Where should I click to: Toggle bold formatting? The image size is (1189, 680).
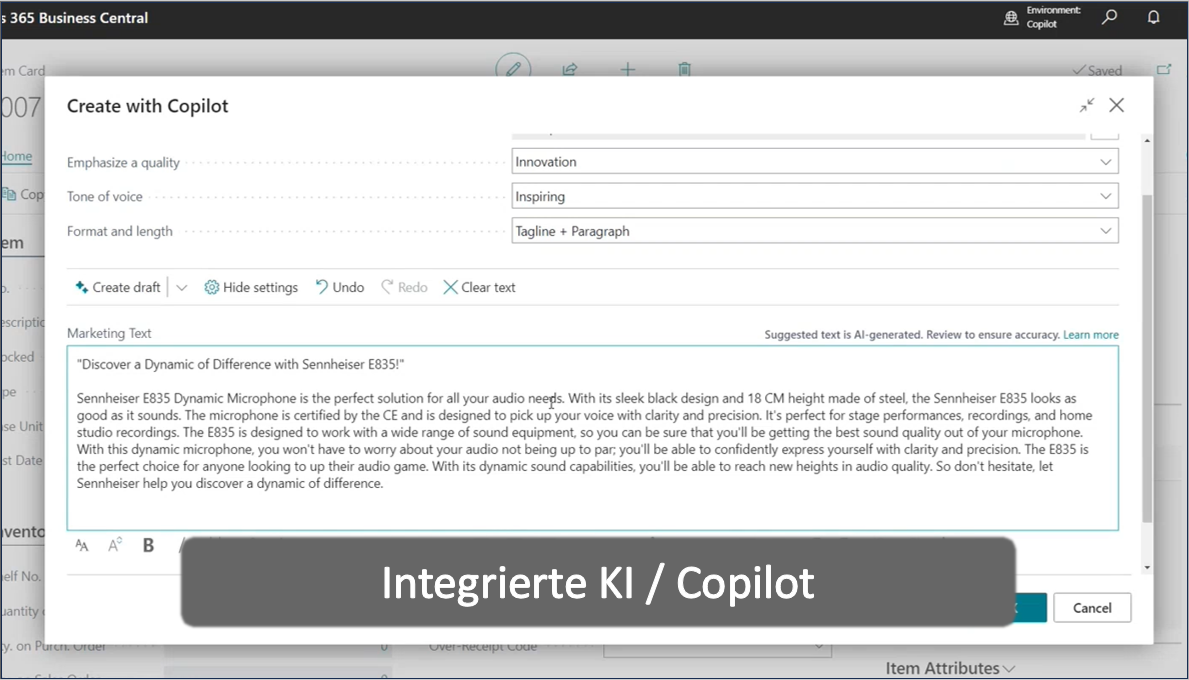pos(148,545)
